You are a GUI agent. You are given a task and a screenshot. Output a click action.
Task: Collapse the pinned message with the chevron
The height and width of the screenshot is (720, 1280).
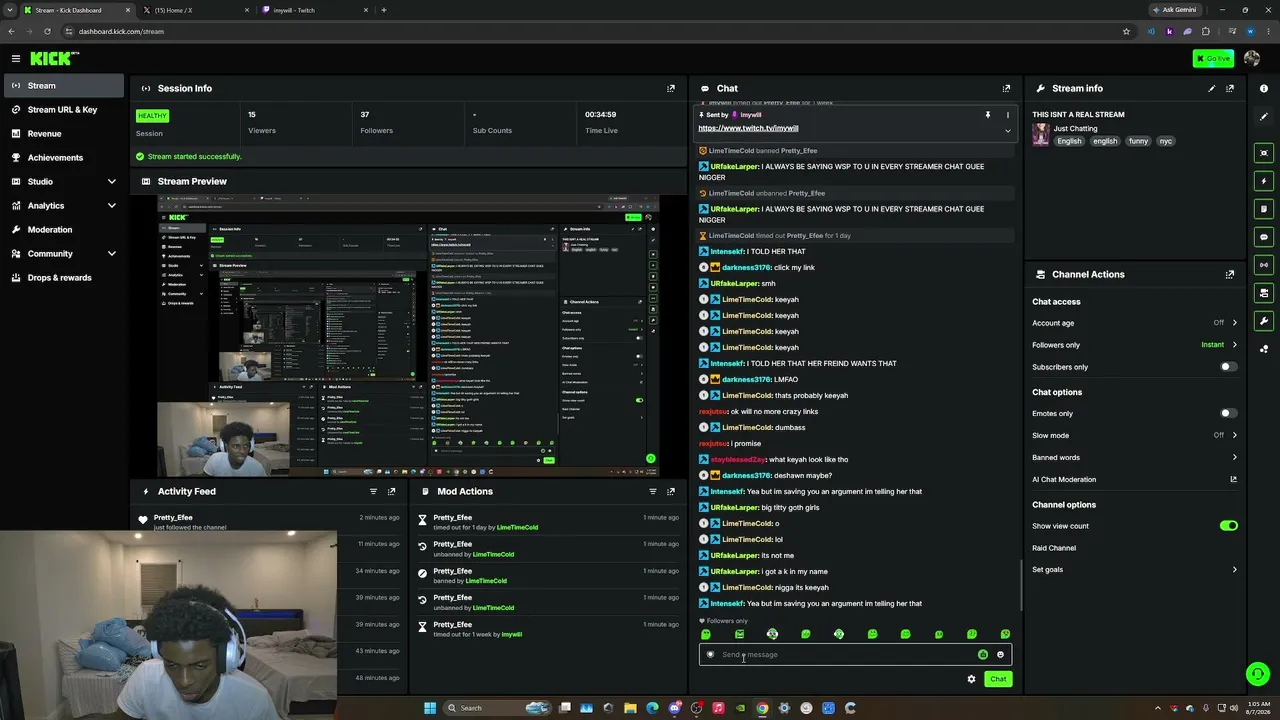point(1007,130)
